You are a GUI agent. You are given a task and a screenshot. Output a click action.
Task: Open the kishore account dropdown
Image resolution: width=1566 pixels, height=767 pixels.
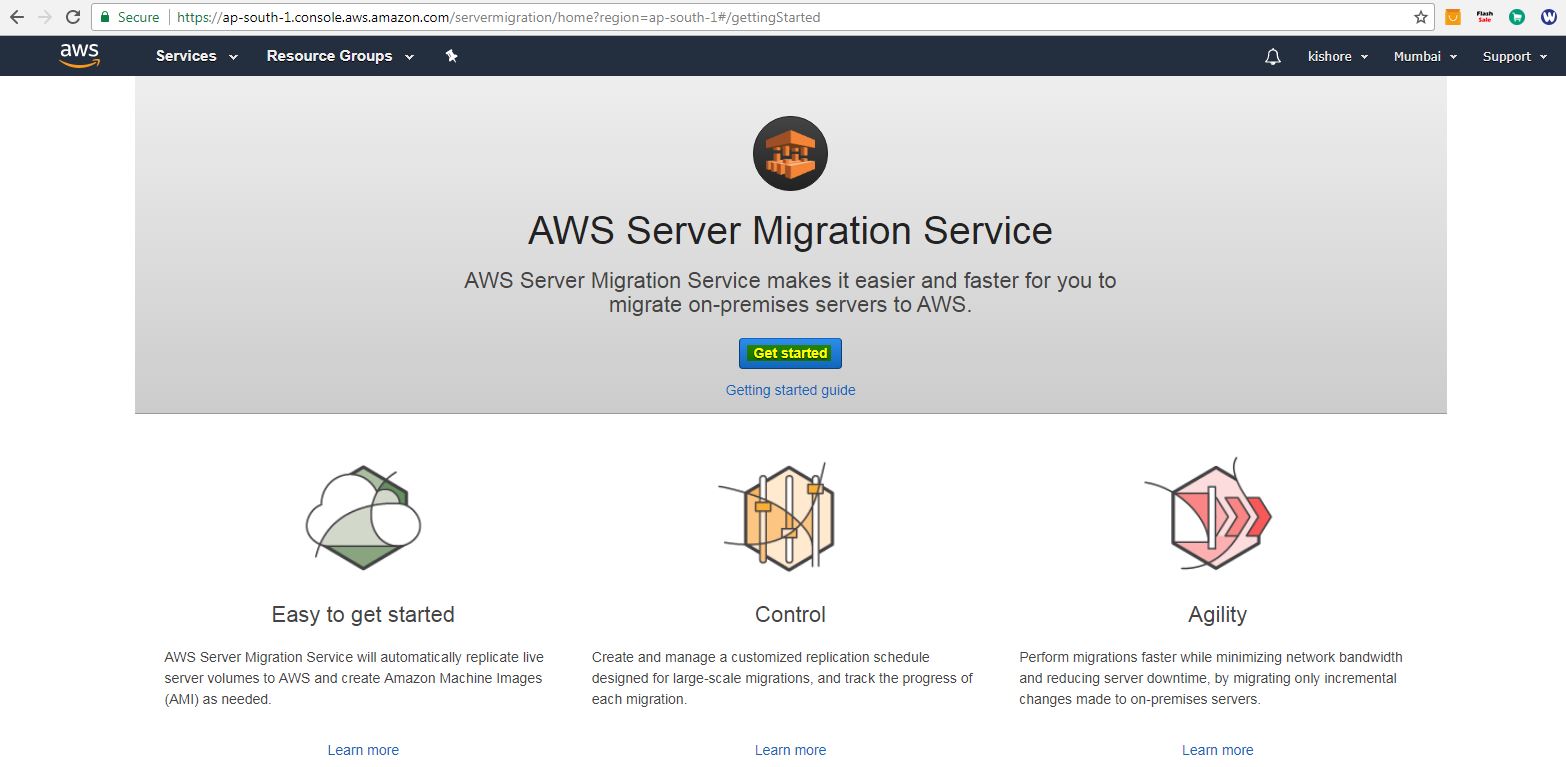coord(1337,57)
